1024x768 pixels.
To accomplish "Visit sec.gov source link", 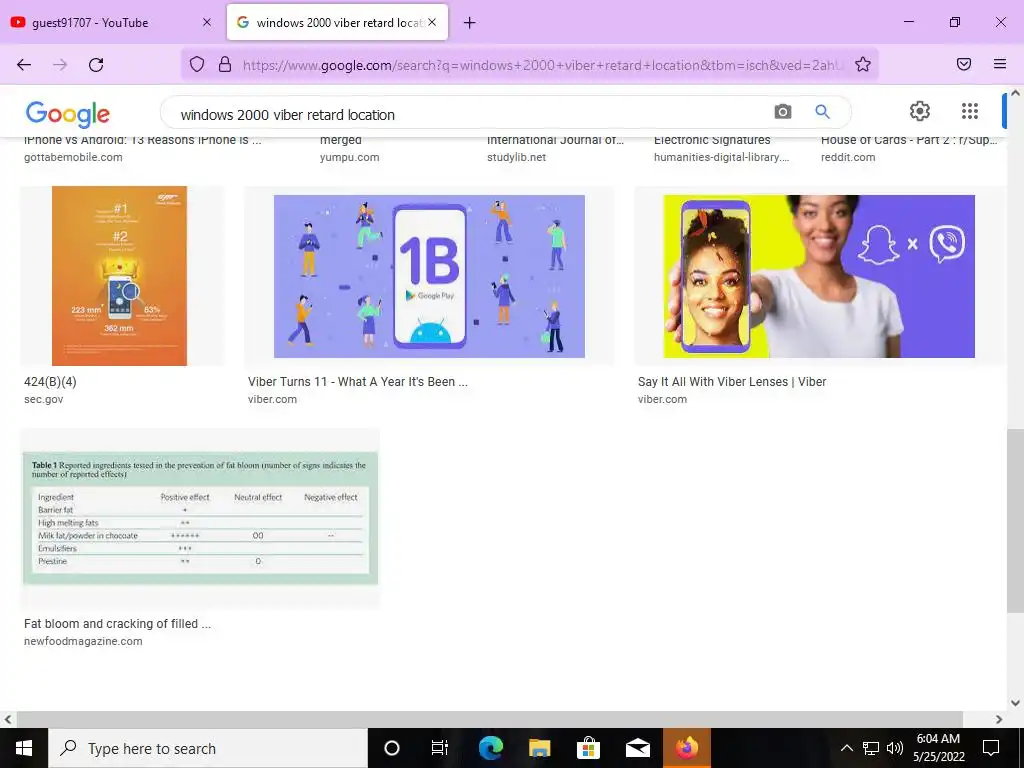I will pos(44,399).
